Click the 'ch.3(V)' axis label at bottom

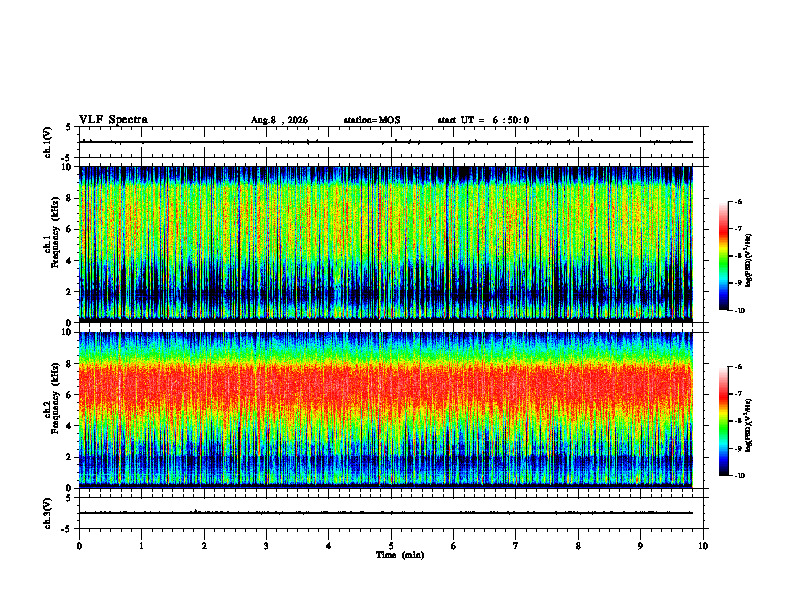pos(48,513)
